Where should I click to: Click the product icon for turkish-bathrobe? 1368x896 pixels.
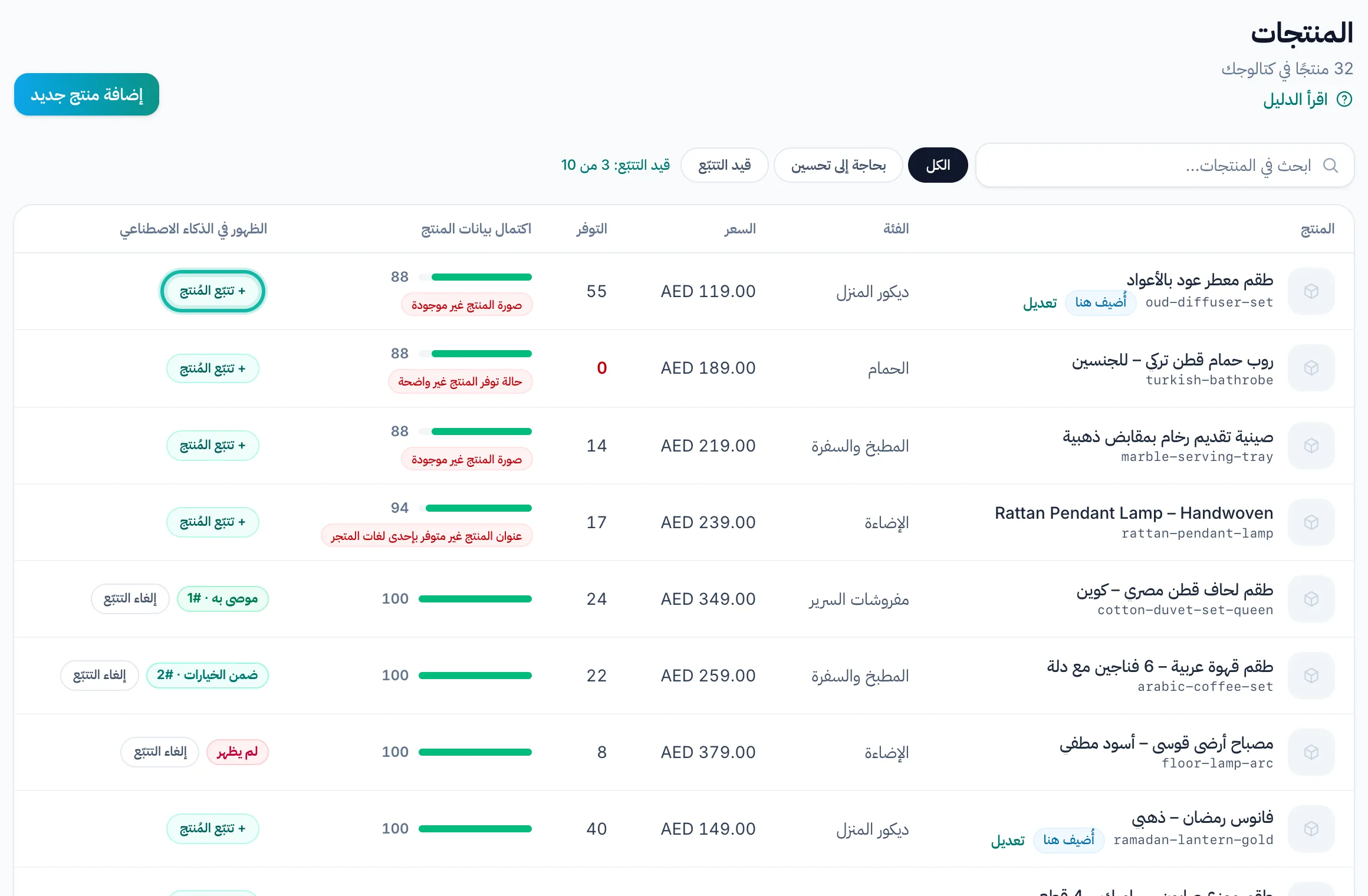click(1311, 368)
